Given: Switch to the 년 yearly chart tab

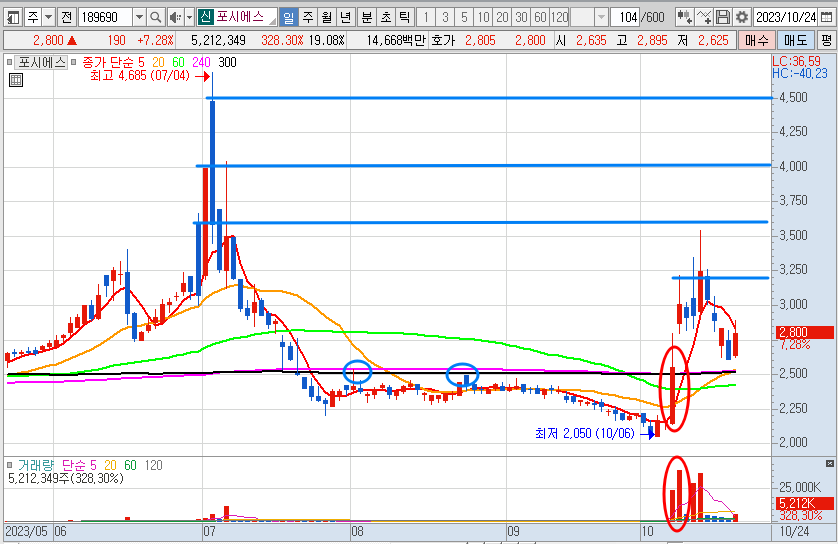Looking at the screenshot, I should coord(345,17).
